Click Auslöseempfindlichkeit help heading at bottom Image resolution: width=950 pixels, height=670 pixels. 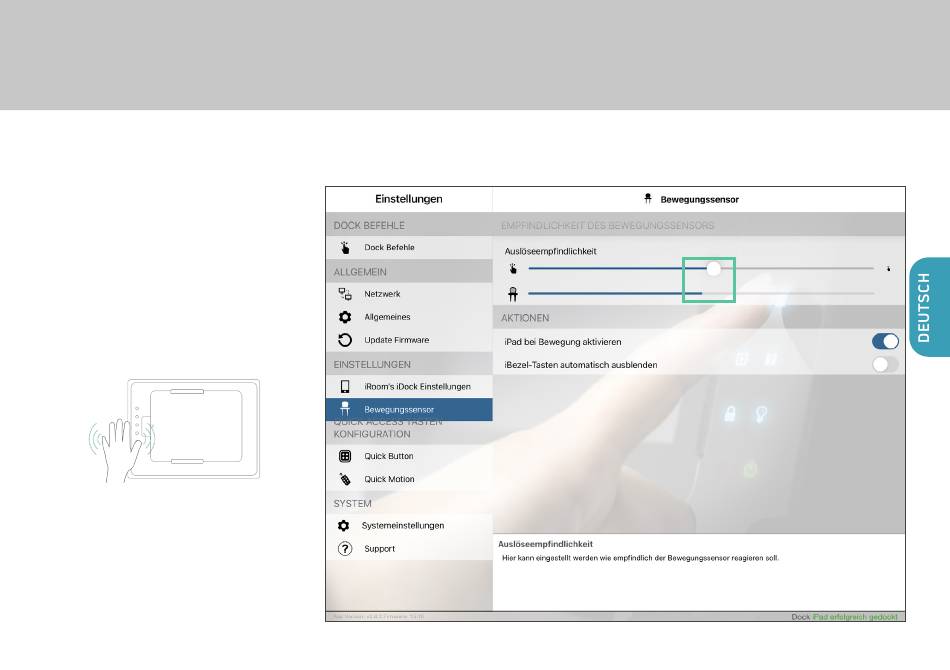point(545,544)
